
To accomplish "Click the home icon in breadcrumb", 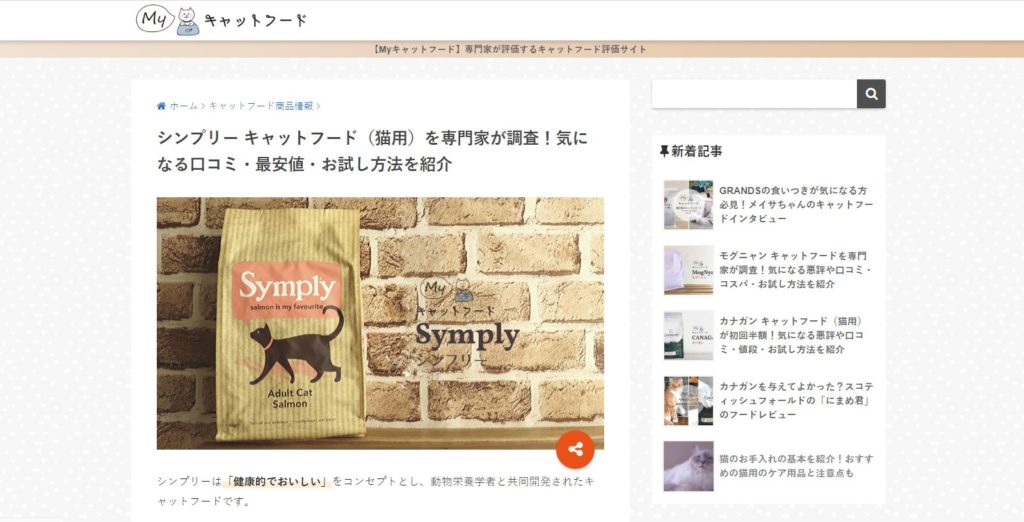I will (161, 106).
